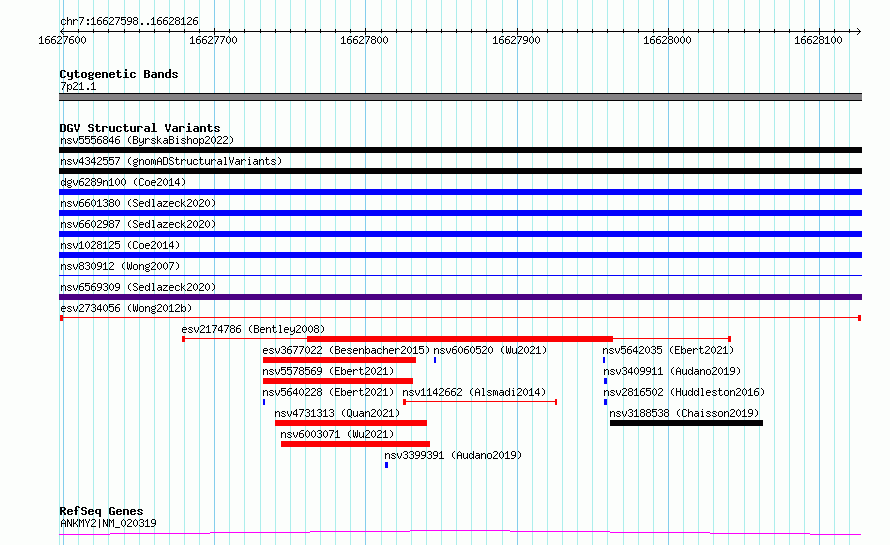Open the RefSeq Genes track title

pos(101,512)
